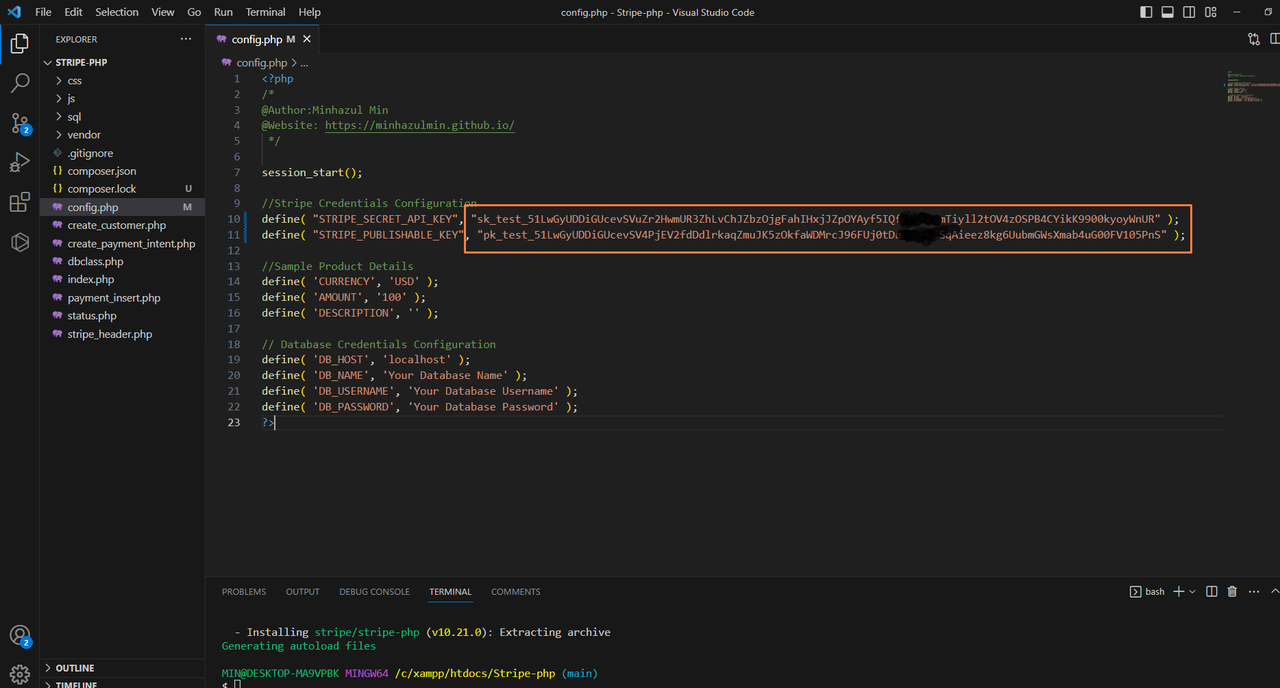Switch to the OUTPUT panel tab
1280x688 pixels.
302,591
